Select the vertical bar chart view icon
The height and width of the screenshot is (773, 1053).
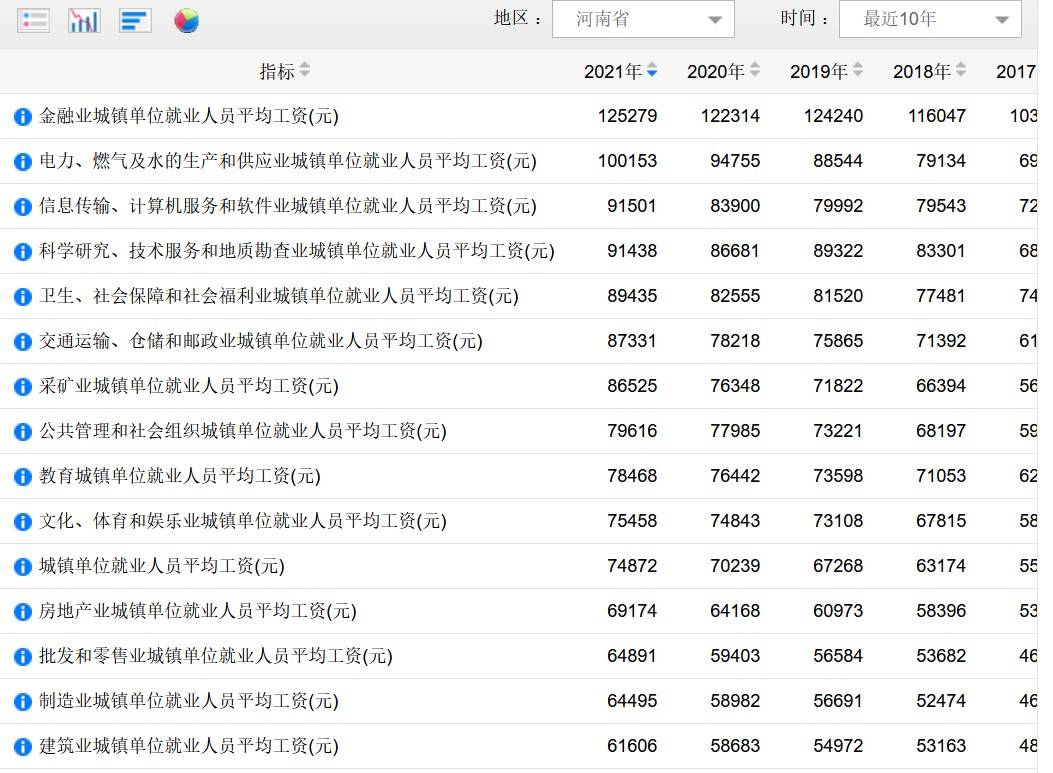(85, 21)
